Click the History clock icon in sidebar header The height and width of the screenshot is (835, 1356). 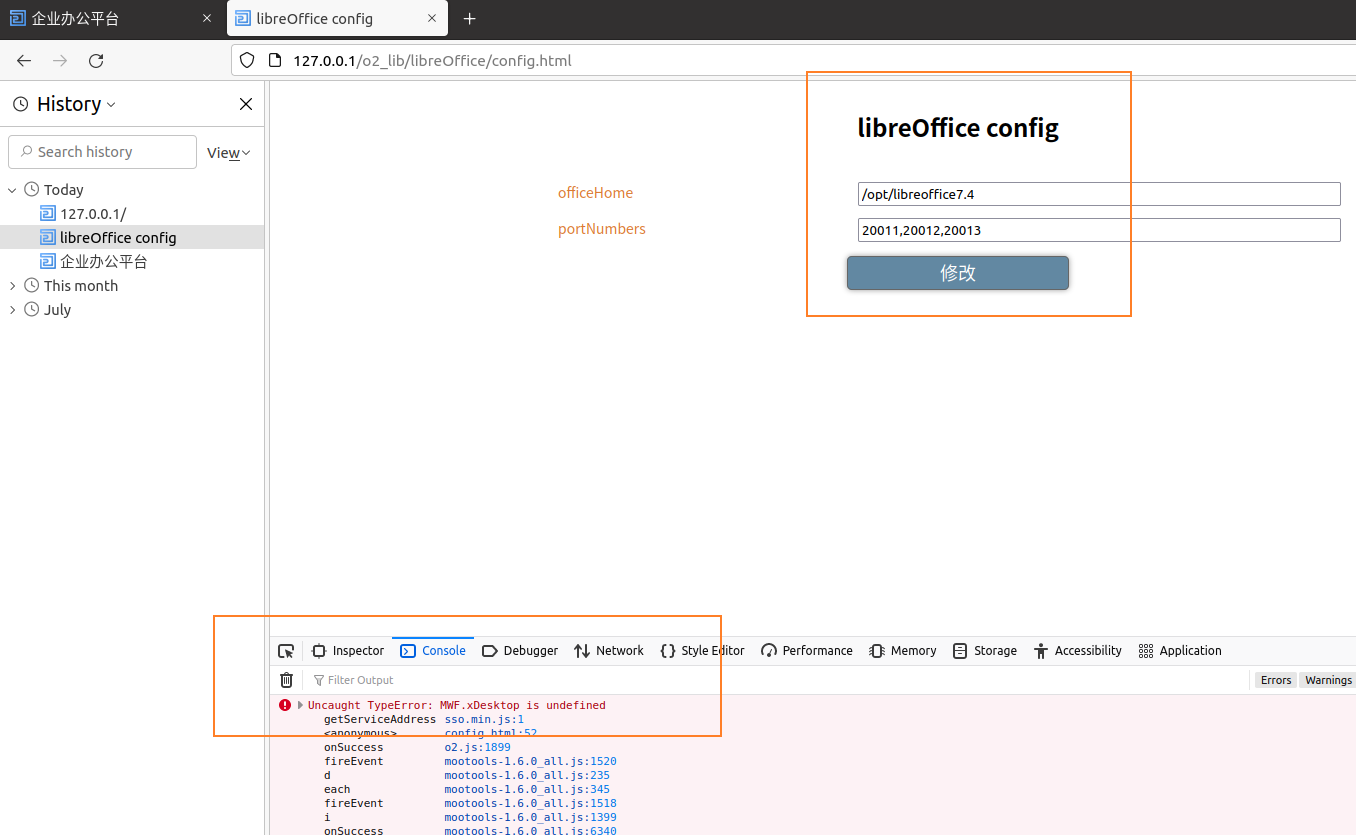click(20, 104)
